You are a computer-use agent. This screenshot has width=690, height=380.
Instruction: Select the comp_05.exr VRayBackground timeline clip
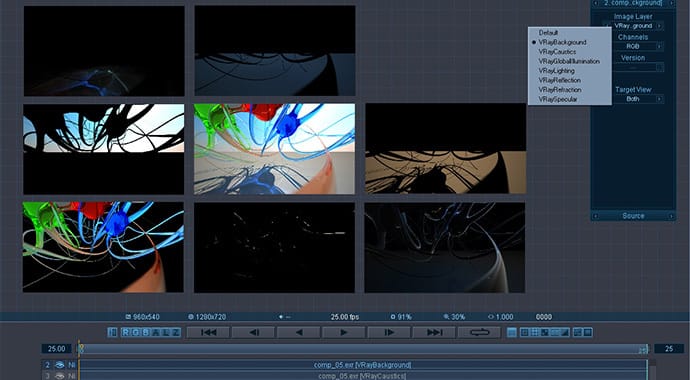click(363, 365)
